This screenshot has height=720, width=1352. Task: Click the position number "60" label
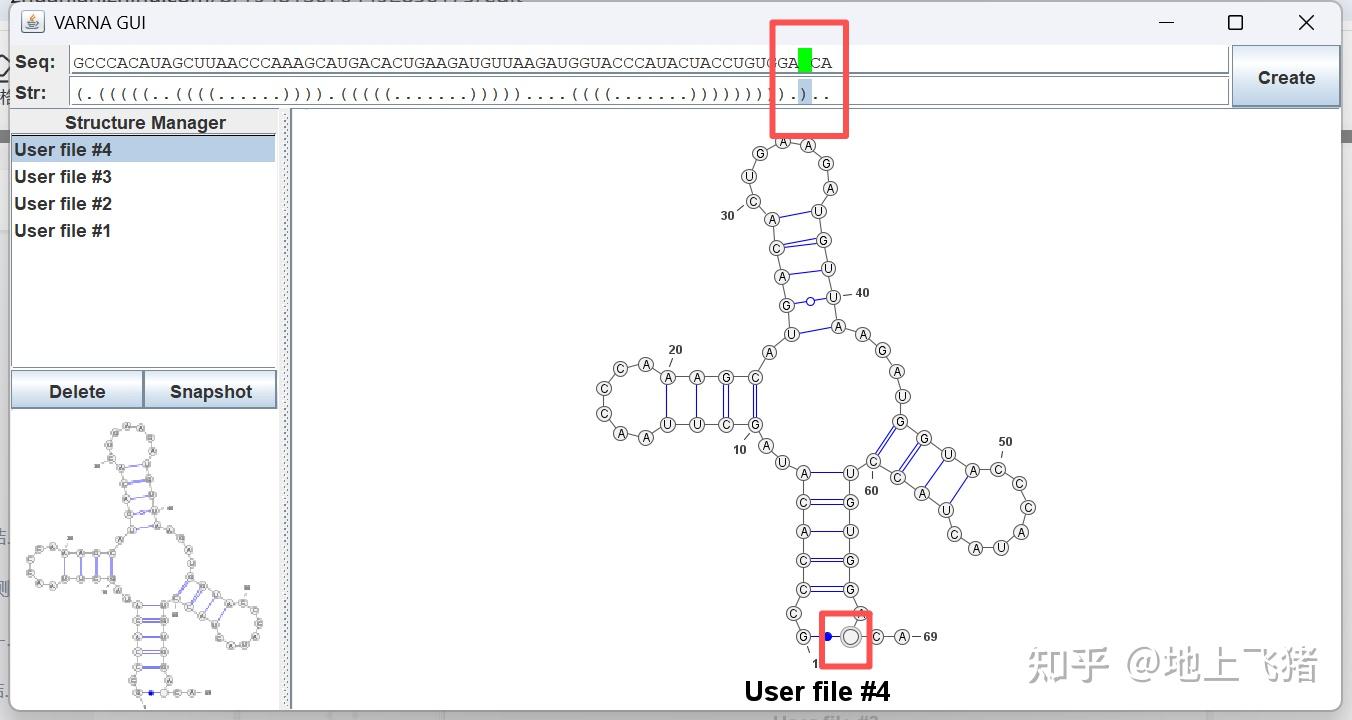[x=871, y=491]
